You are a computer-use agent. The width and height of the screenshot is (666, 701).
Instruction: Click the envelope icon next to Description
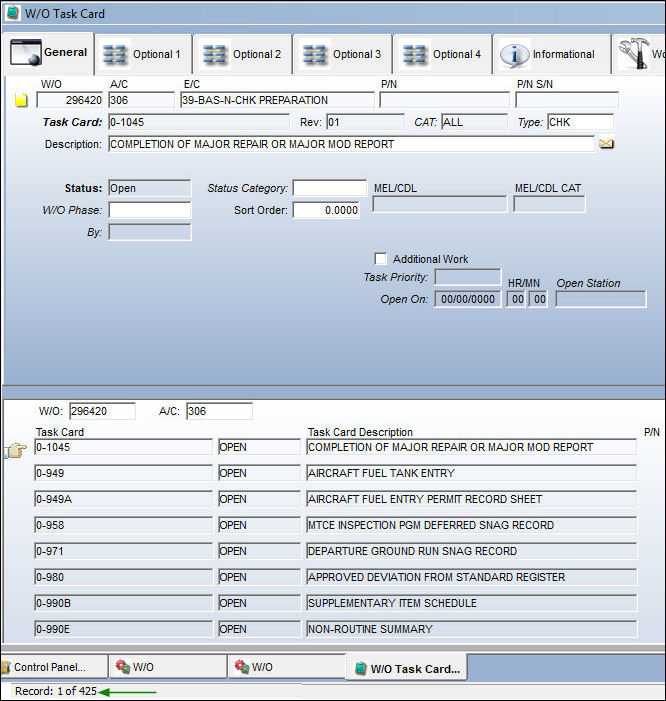607,144
